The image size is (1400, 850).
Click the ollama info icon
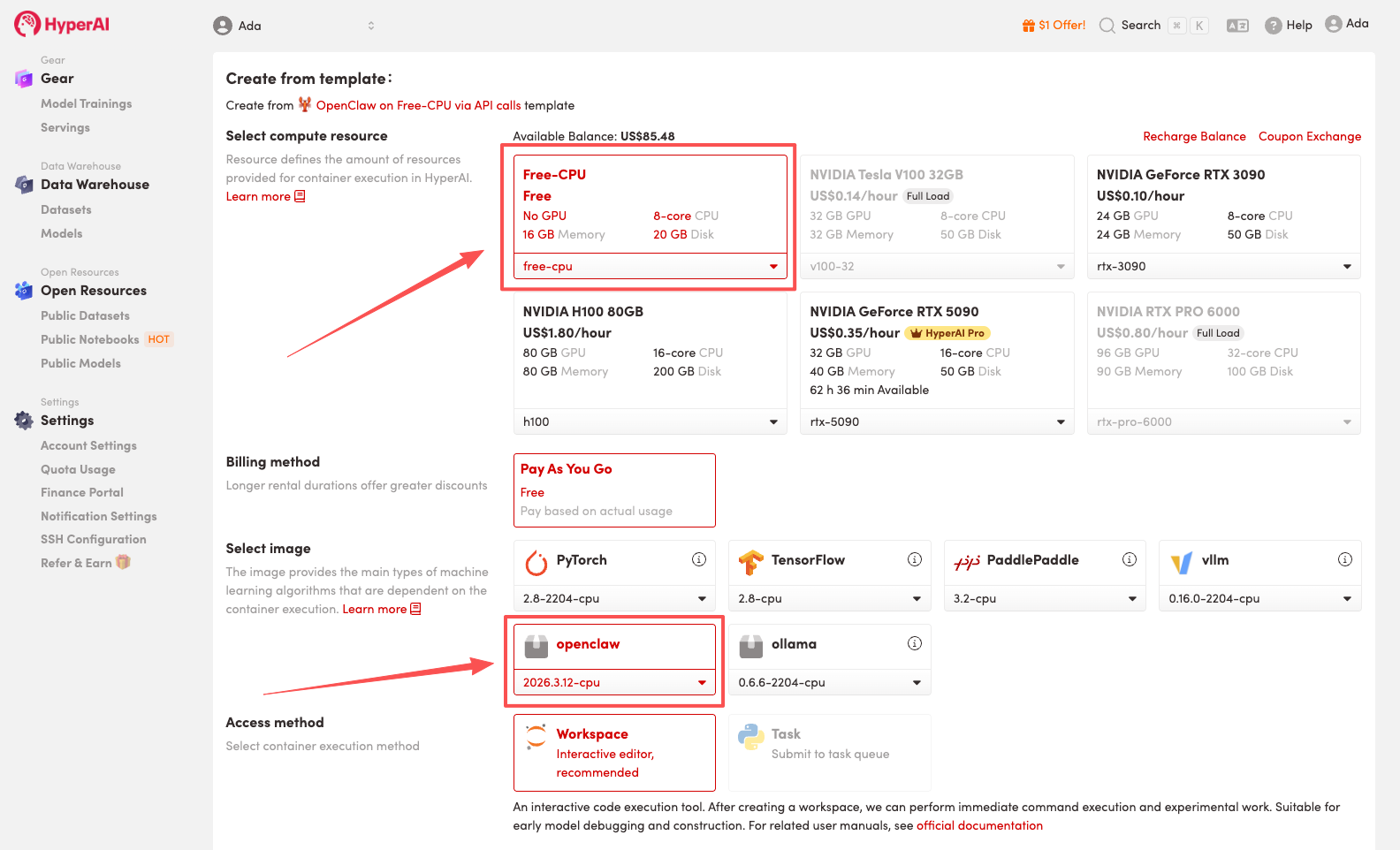pos(915,643)
